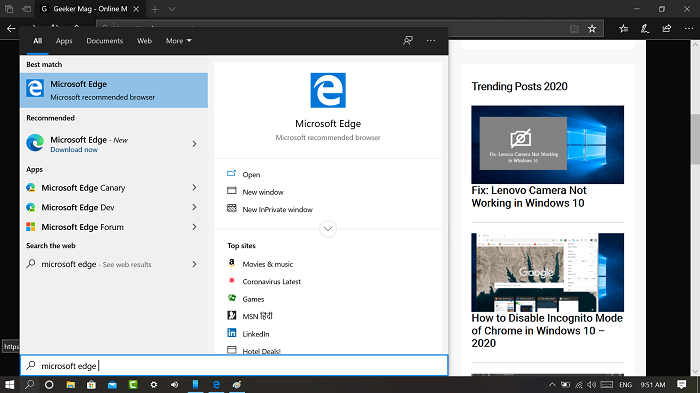
Task: Click the share page icon in Edge
Action: [x=667, y=29]
